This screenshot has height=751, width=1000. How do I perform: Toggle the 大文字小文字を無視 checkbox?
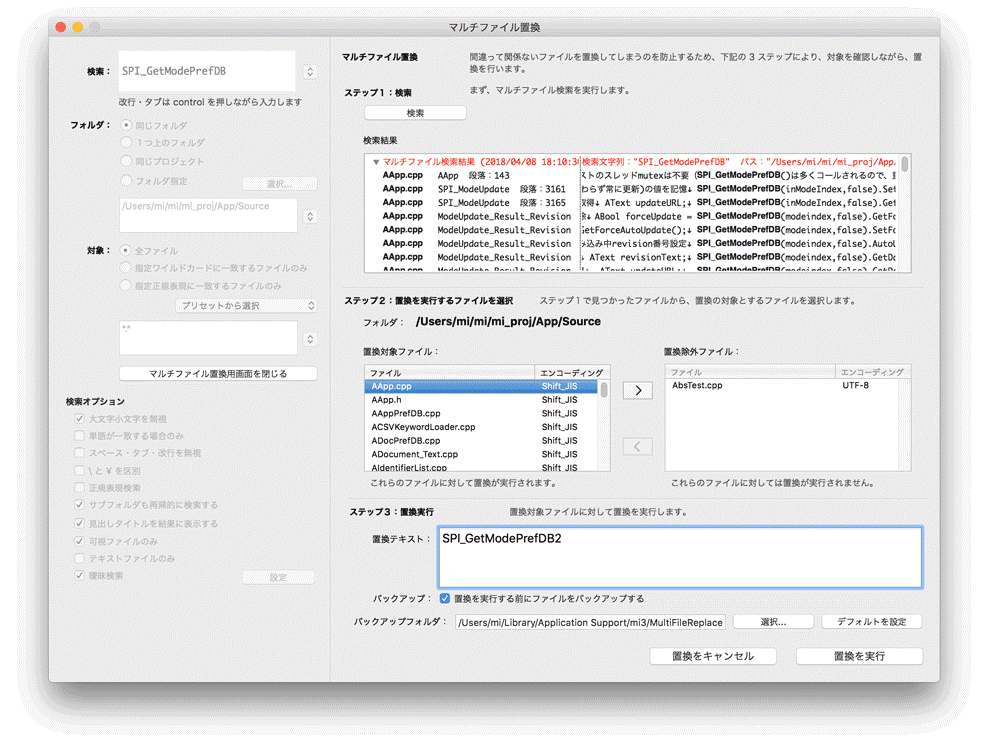tap(80, 419)
